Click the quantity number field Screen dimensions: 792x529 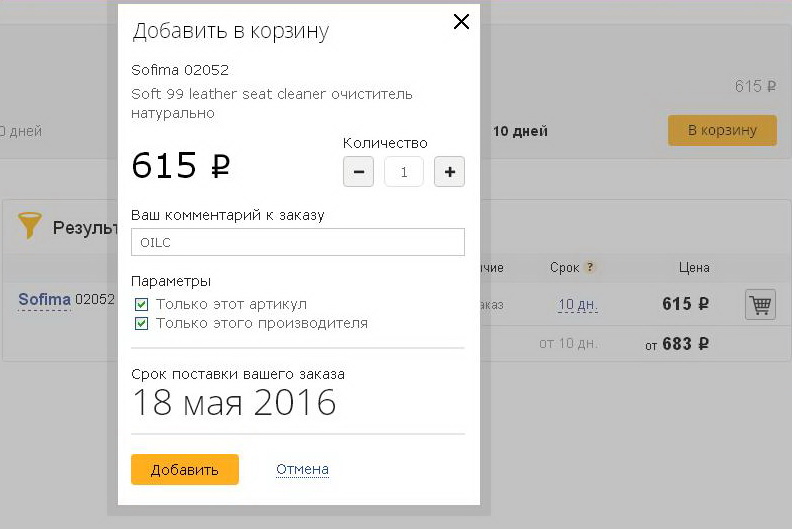(x=404, y=172)
